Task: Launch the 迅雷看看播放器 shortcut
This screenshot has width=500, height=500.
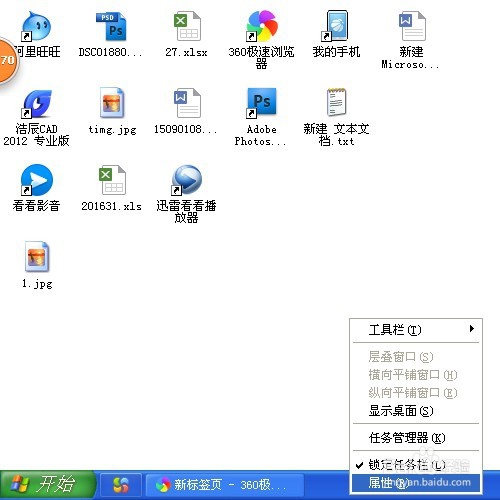Action: tap(187, 180)
